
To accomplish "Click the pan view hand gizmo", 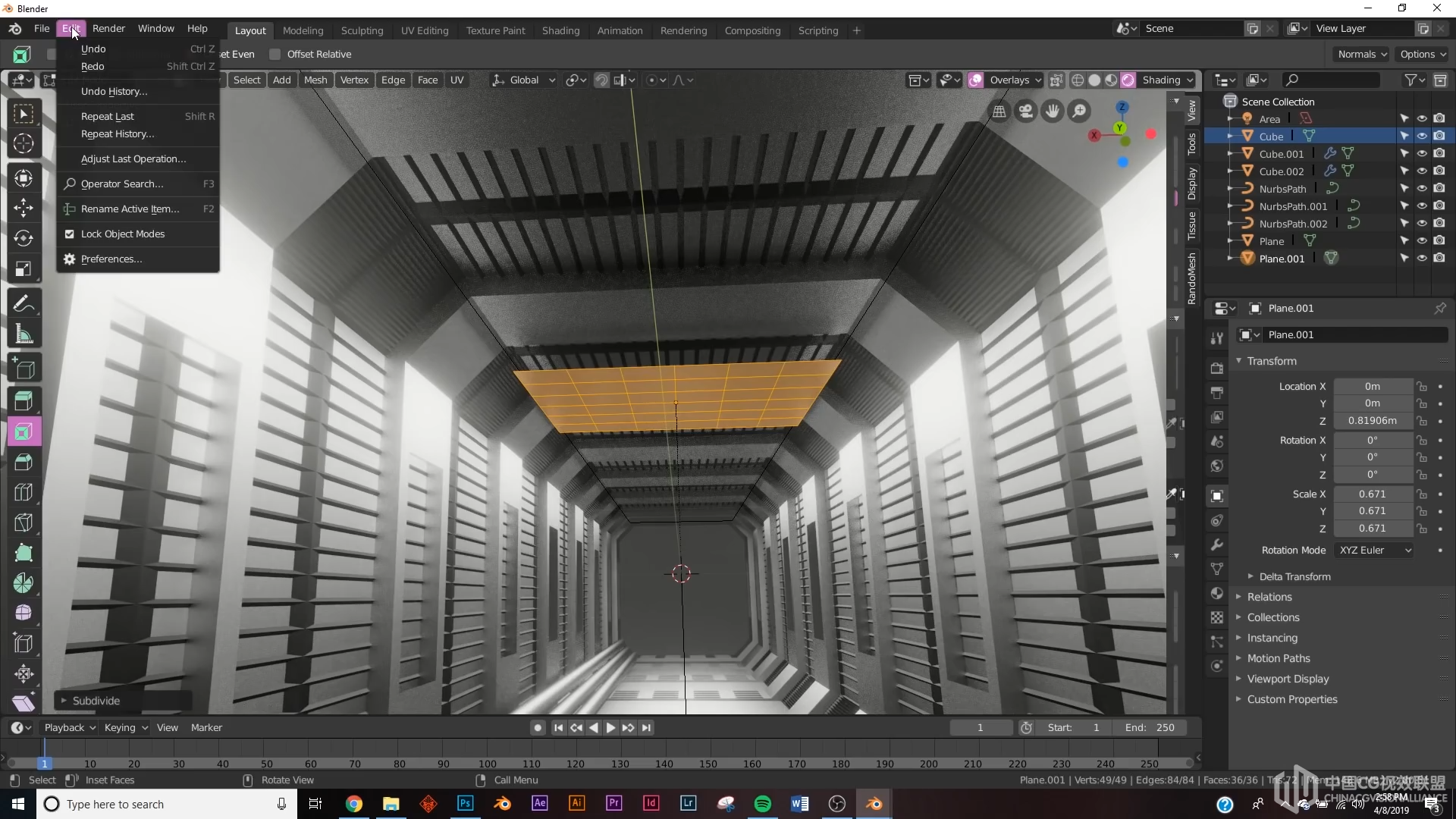I will click(x=1053, y=111).
